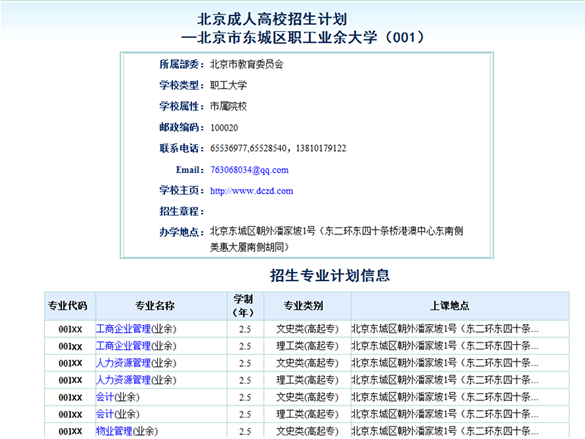Click the contact phone numbers text

(278, 148)
